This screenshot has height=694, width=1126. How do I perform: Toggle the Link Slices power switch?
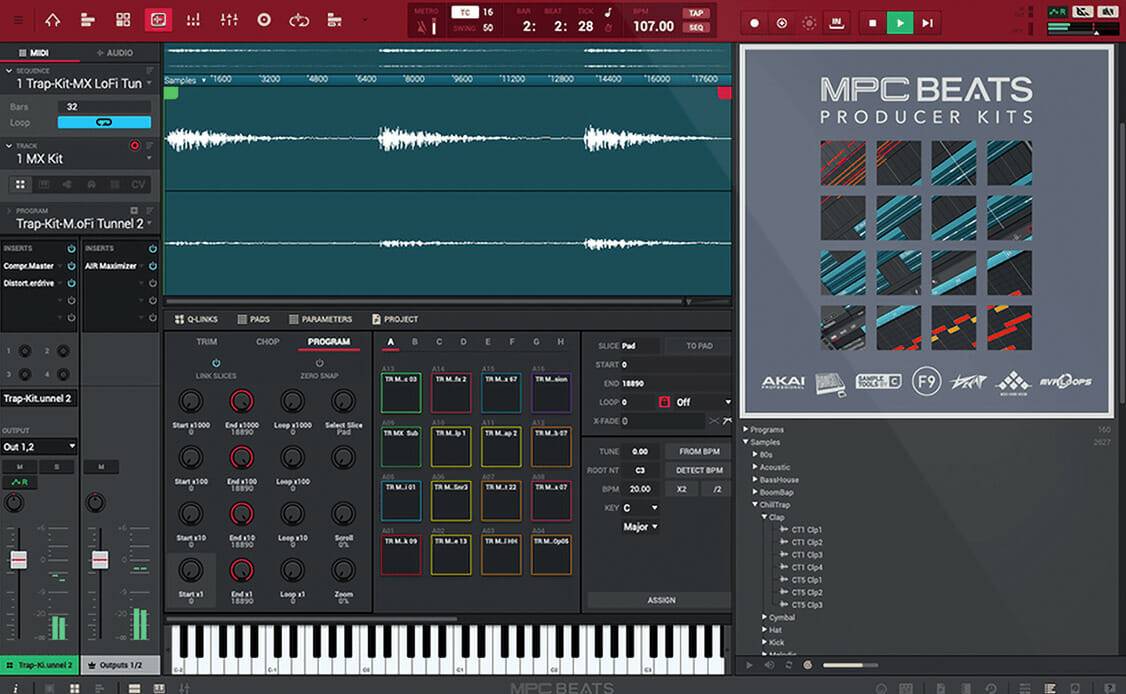[x=216, y=363]
